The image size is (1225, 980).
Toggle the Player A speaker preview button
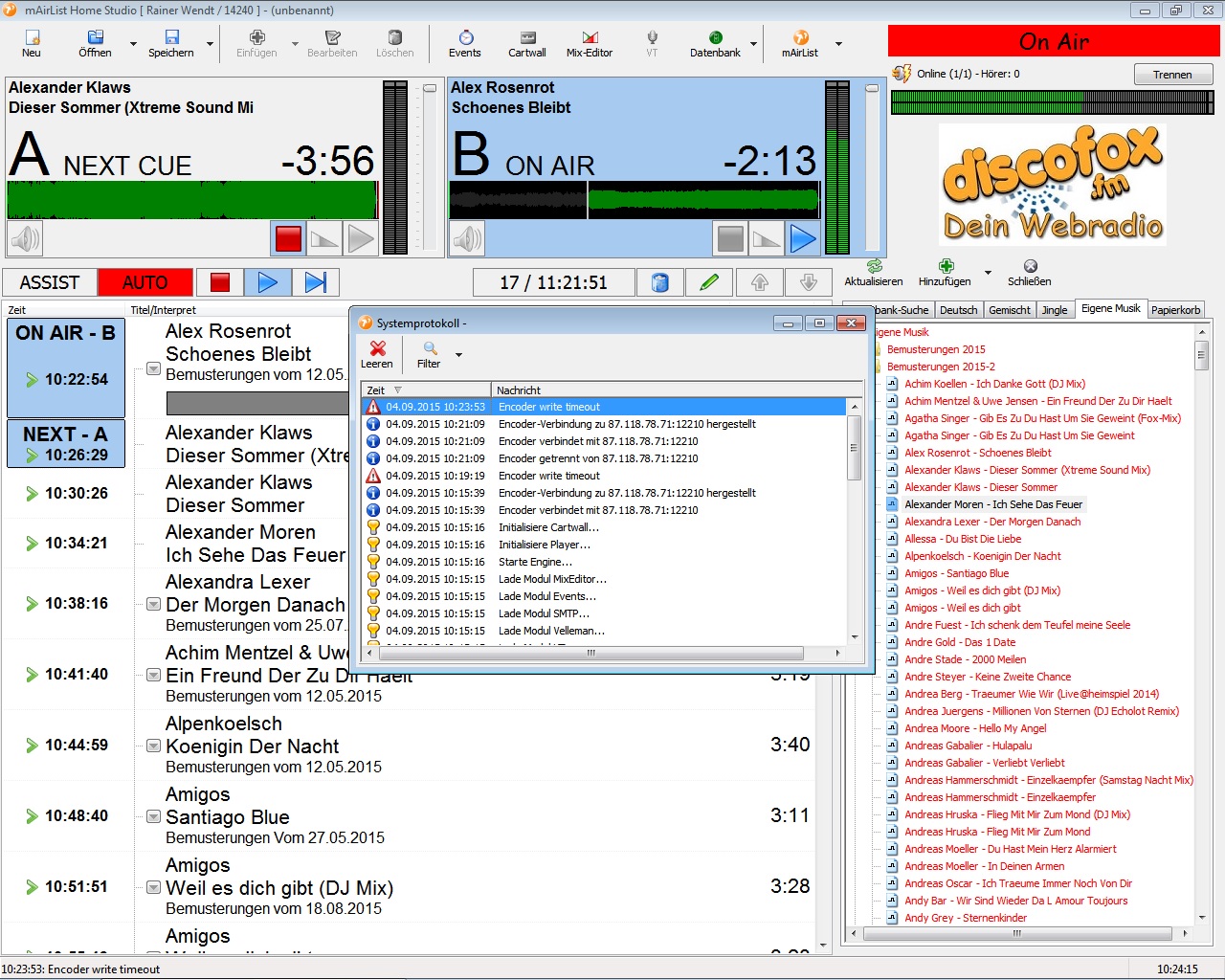tap(26, 238)
